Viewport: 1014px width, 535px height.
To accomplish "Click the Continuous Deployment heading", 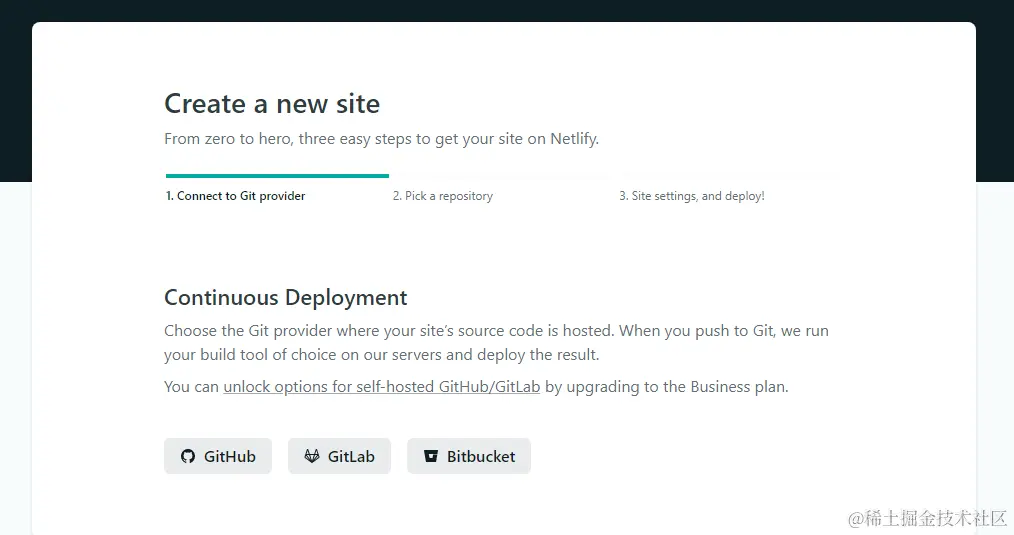I will point(286,298).
